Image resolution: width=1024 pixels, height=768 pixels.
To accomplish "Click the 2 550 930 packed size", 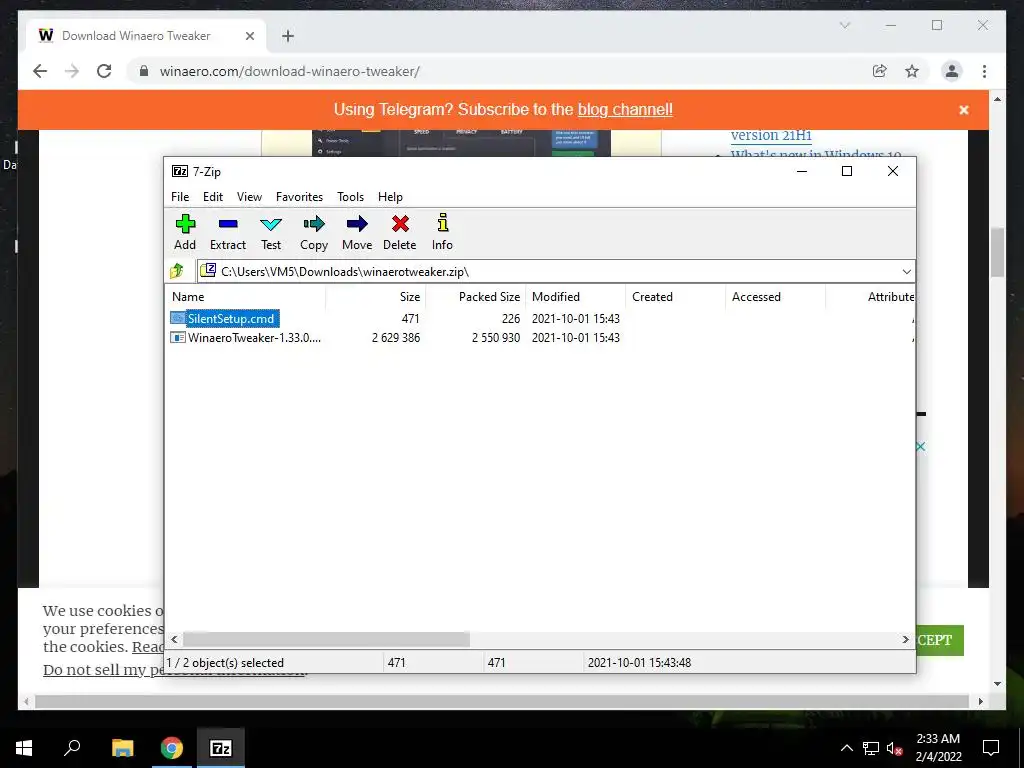I will tap(496, 338).
